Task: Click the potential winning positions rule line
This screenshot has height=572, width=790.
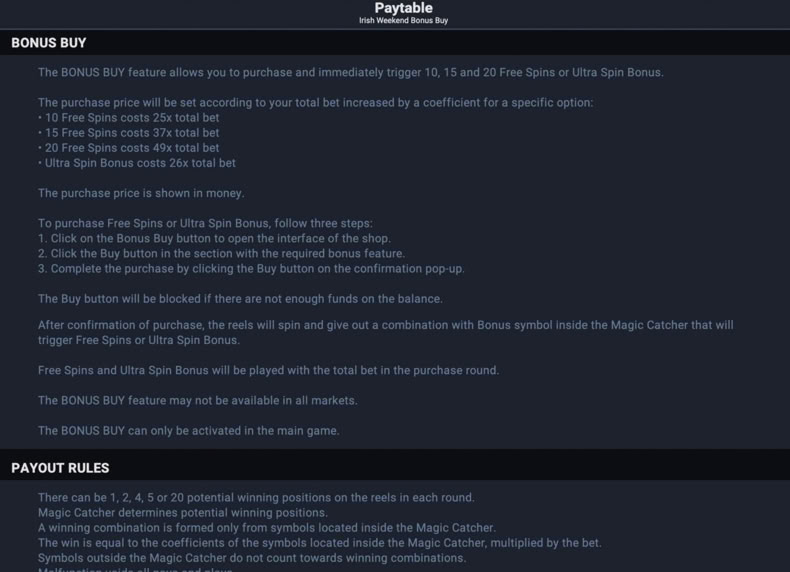Action: coord(256,497)
